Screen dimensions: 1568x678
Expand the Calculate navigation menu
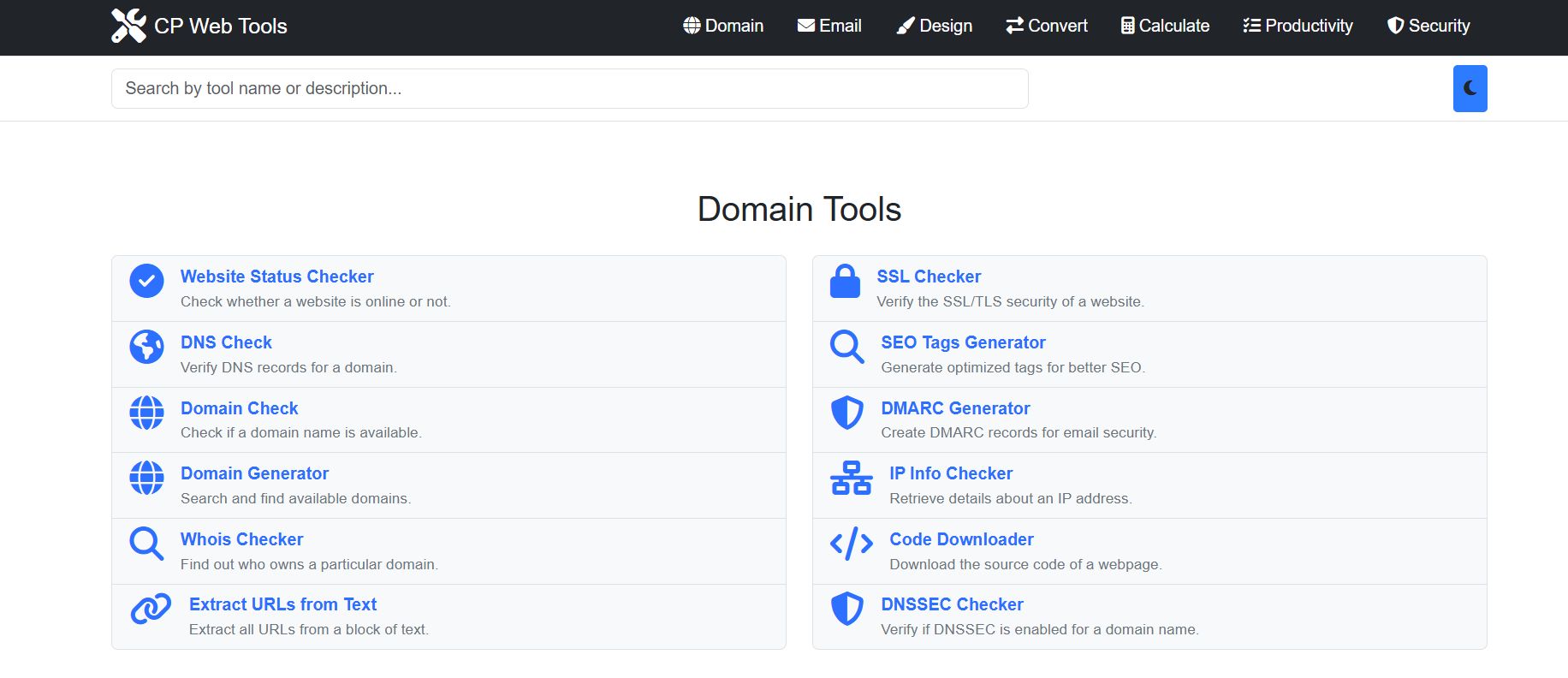(1165, 26)
